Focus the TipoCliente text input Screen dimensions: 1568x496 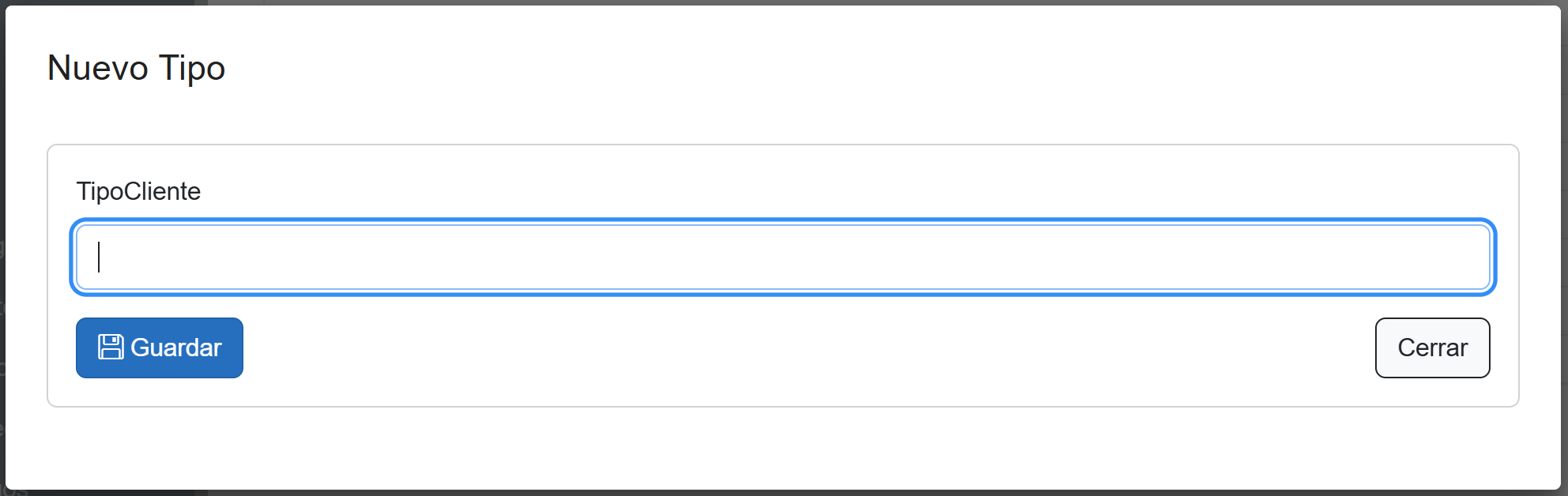(x=782, y=257)
